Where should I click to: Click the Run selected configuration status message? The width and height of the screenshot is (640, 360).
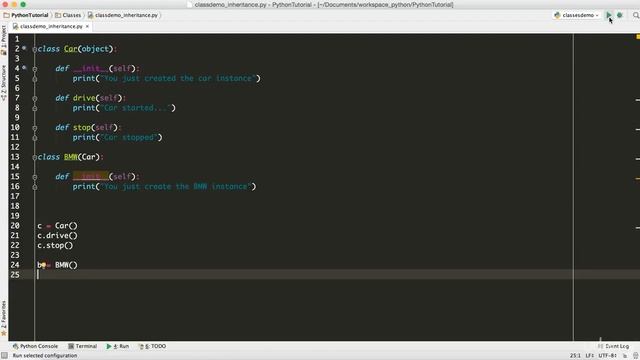point(45,356)
